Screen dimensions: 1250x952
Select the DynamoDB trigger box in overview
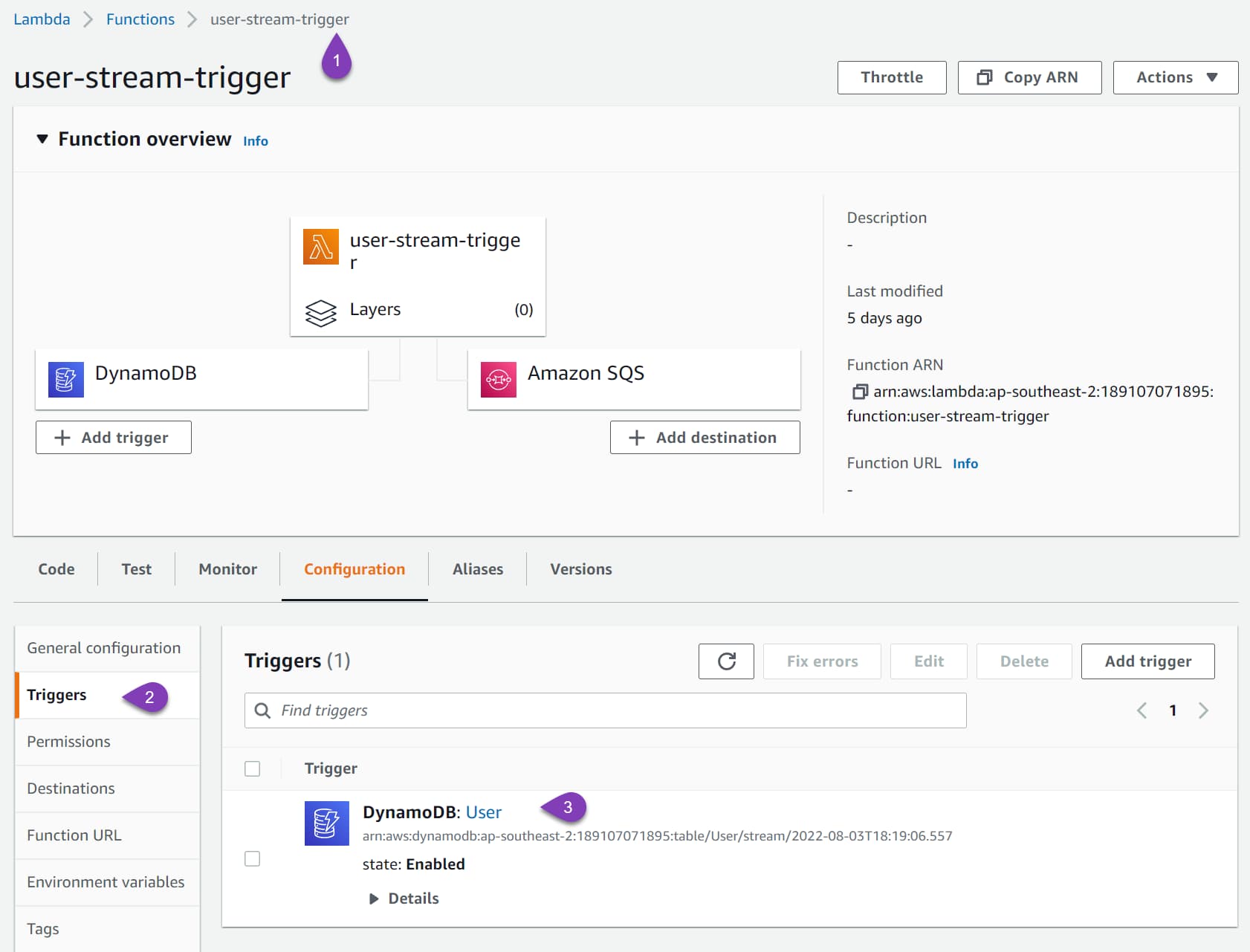[201, 379]
